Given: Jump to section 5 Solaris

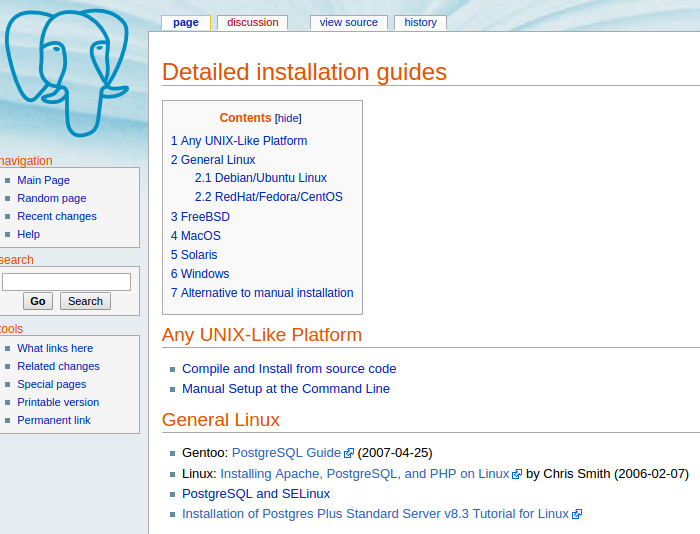Looking at the screenshot, I should tap(194, 254).
